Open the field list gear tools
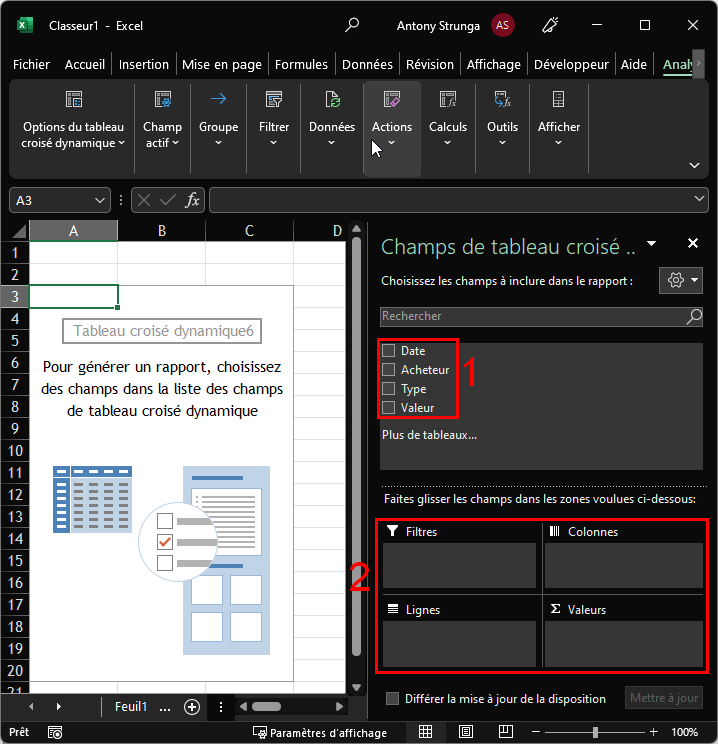Viewport: 718px width, 744px height. click(x=681, y=281)
